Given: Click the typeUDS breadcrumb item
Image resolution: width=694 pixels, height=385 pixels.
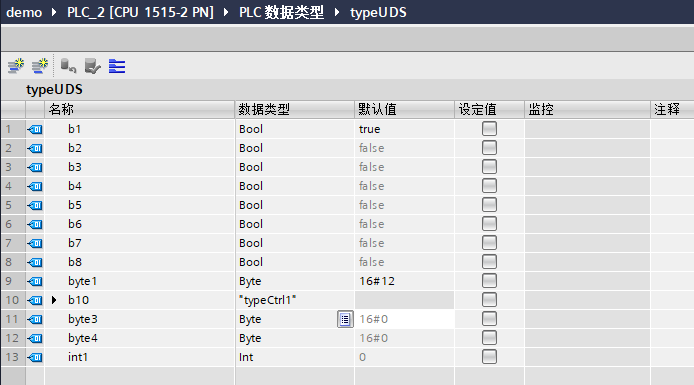Looking at the screenshot, I should tap(378, 12).
